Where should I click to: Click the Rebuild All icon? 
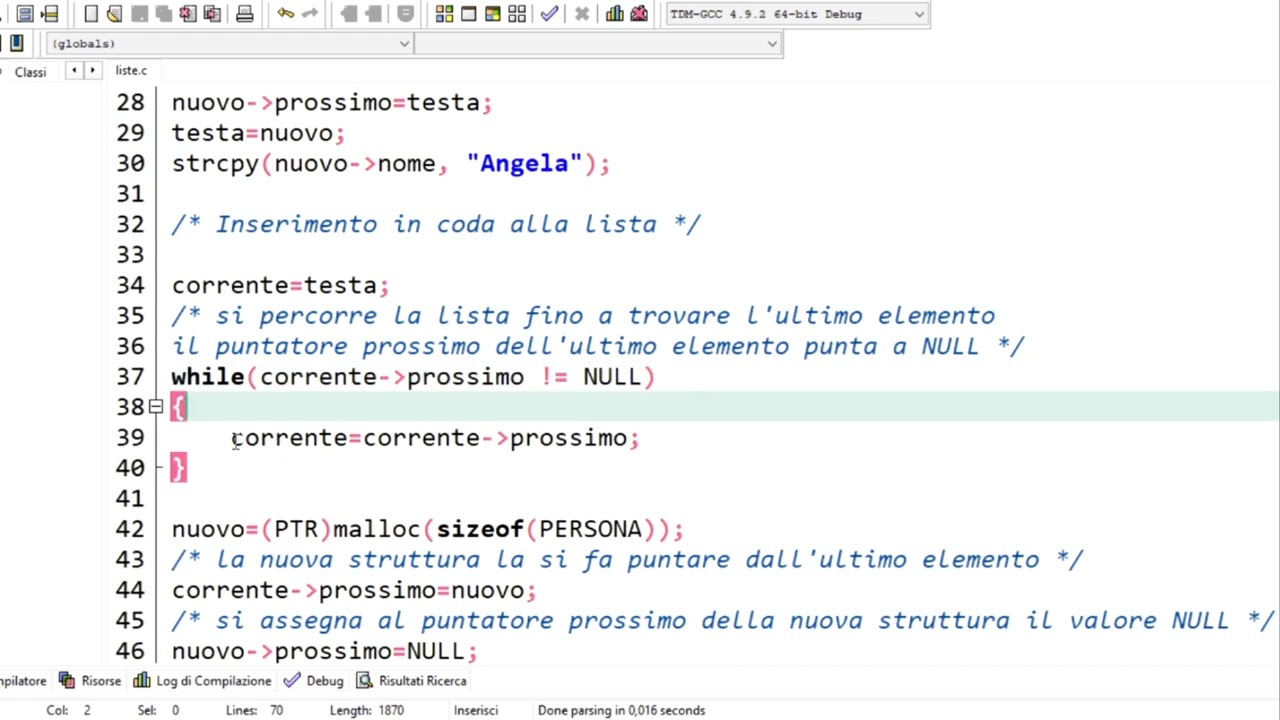517,14
